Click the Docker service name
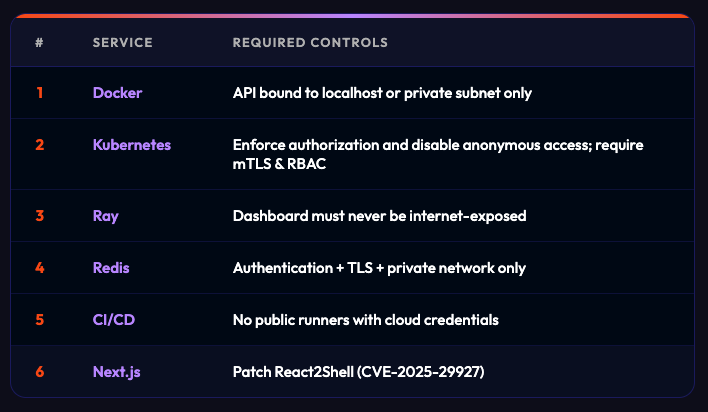The image size is (708, 412). 117,93
